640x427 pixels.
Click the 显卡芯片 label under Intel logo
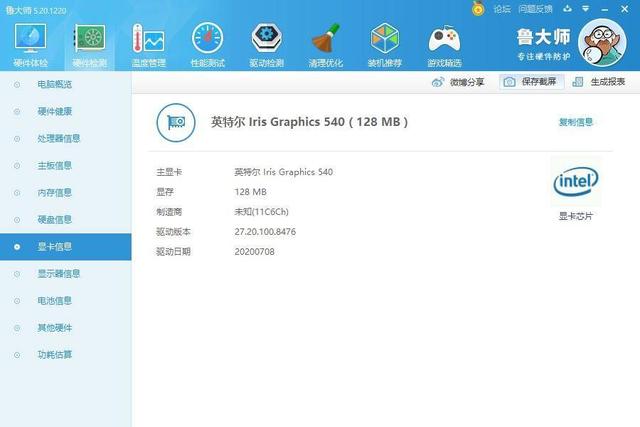tap(576, 216)
